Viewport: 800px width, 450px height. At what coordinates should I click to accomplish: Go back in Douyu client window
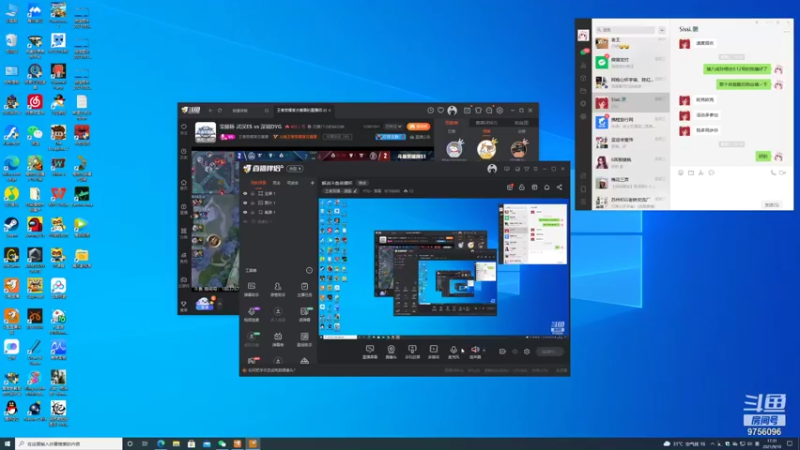point(210,110)
